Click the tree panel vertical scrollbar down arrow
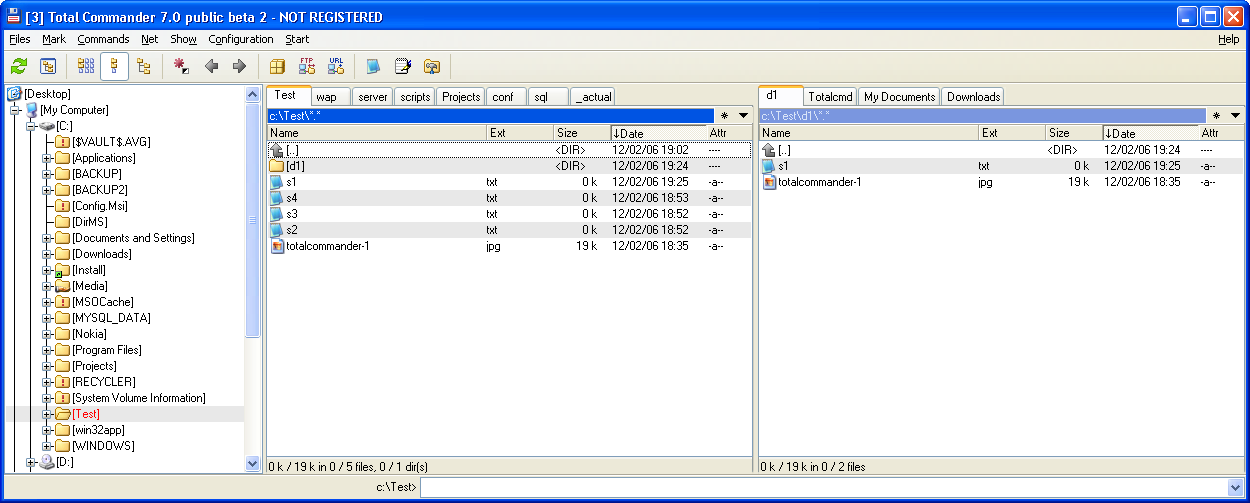Image resolution: width=1250 pixels, height=503 pixels. (x=252, y=463)
